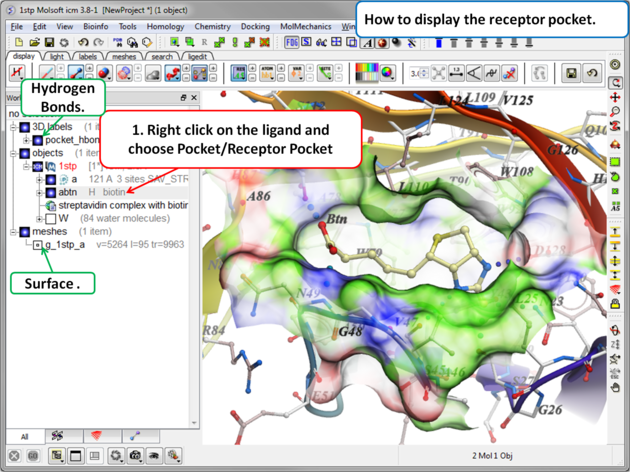Click the distance measurement tool

point(456,74)
